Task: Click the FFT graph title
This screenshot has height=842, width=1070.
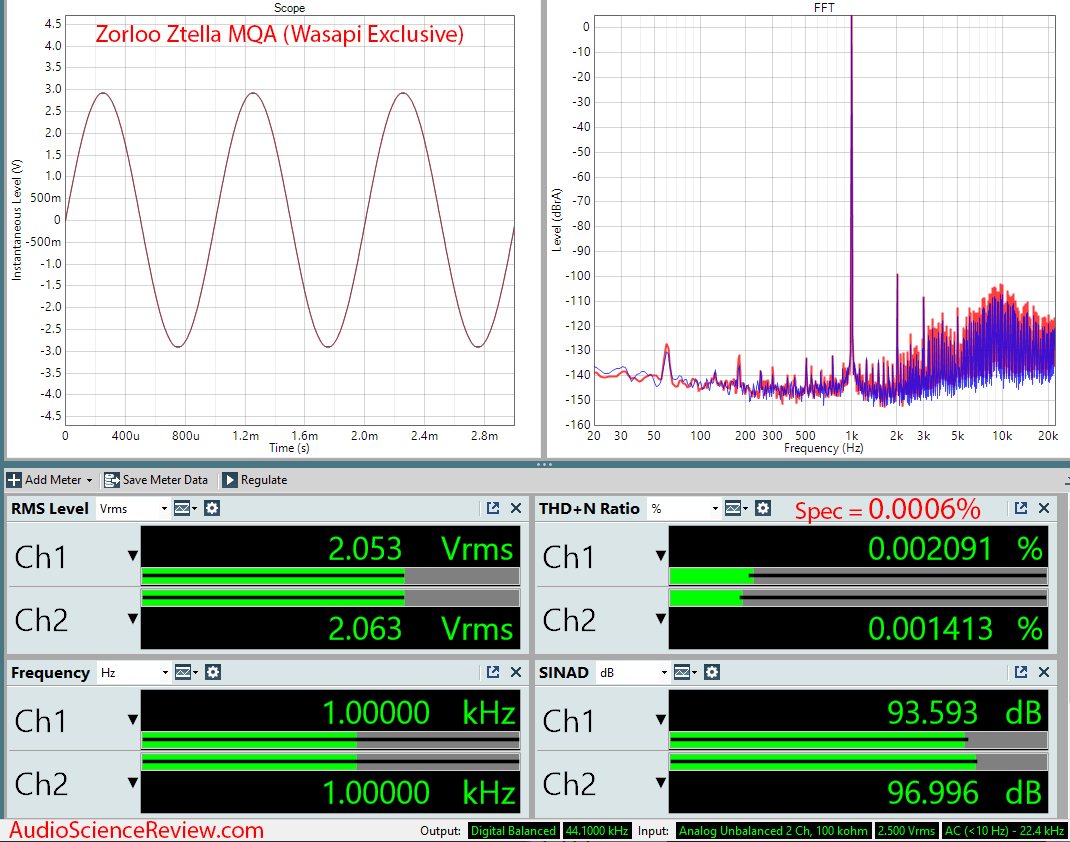Action: point(824,8)
